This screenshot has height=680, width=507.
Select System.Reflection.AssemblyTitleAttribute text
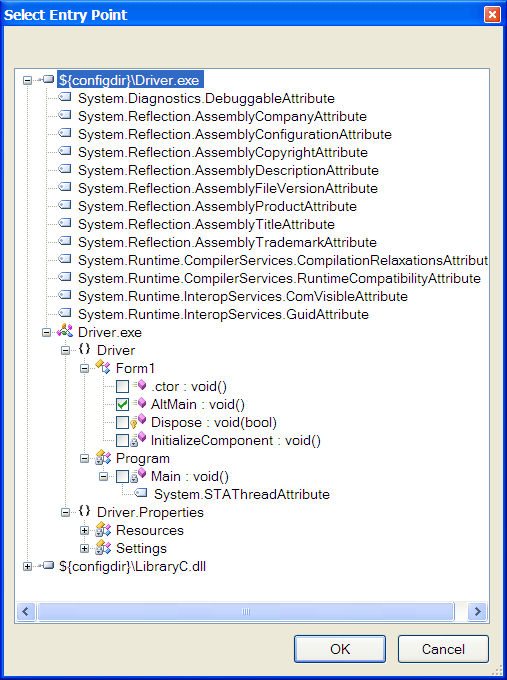tap(206, 225)
